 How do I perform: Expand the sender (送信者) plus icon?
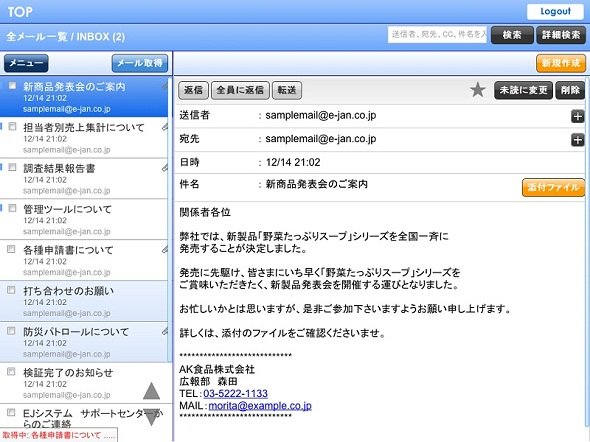coord(577,117)
